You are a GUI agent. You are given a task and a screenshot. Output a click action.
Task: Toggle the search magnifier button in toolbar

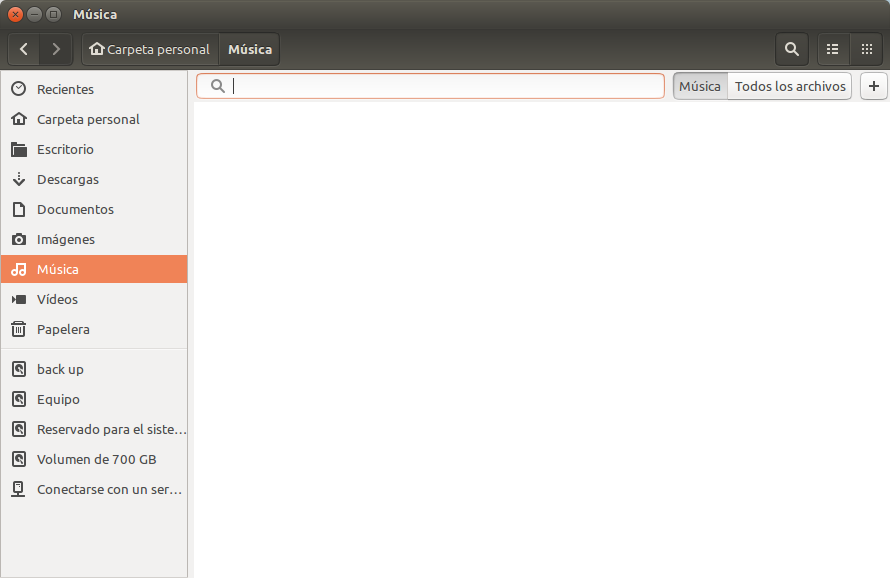[x=792, y=49]
